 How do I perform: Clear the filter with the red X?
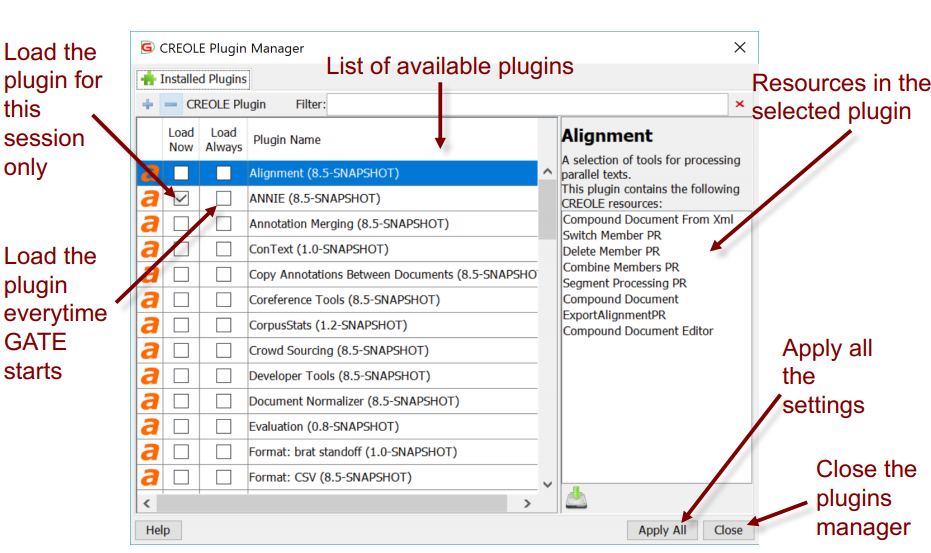click(x=739, y=104)
